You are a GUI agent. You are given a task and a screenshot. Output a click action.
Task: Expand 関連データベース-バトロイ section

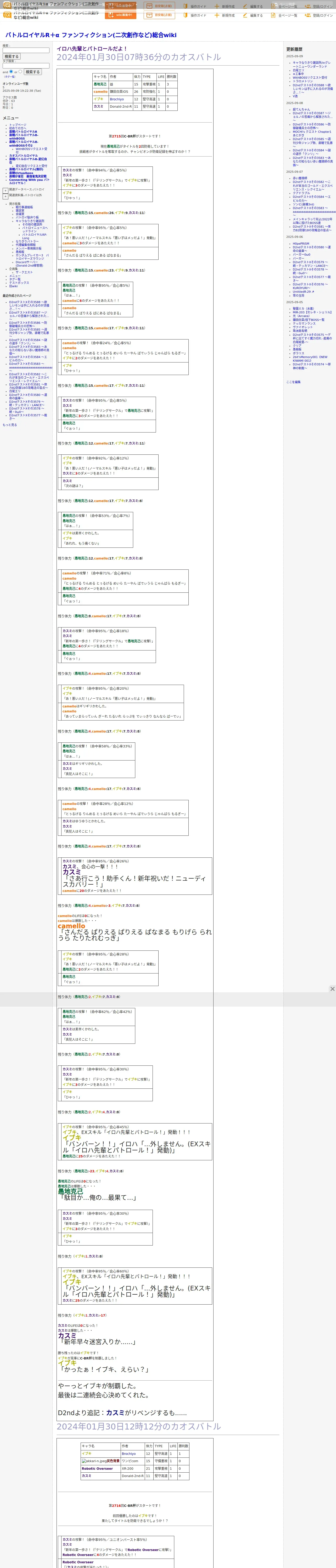5,191
